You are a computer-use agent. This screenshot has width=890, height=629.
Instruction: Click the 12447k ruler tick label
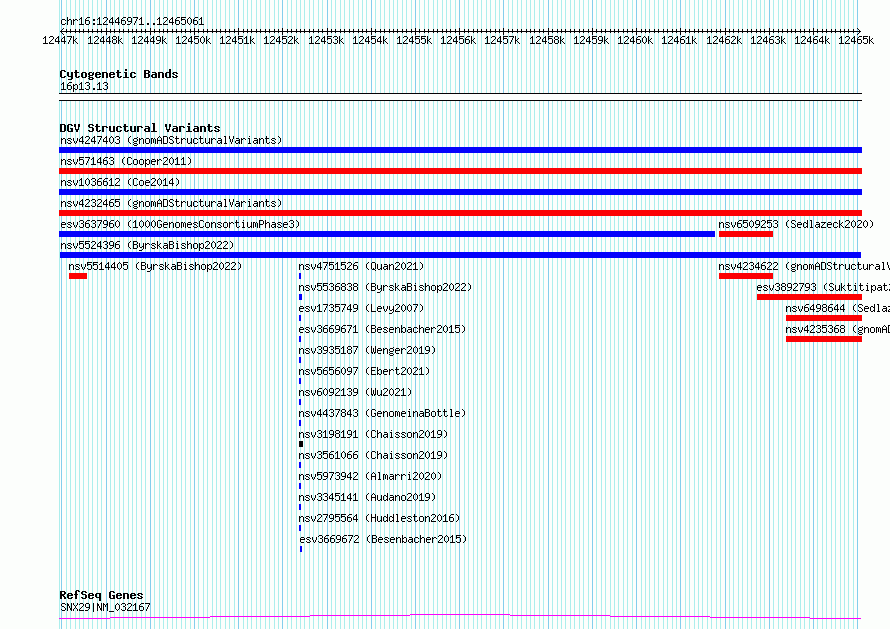(x=60, y=40)
